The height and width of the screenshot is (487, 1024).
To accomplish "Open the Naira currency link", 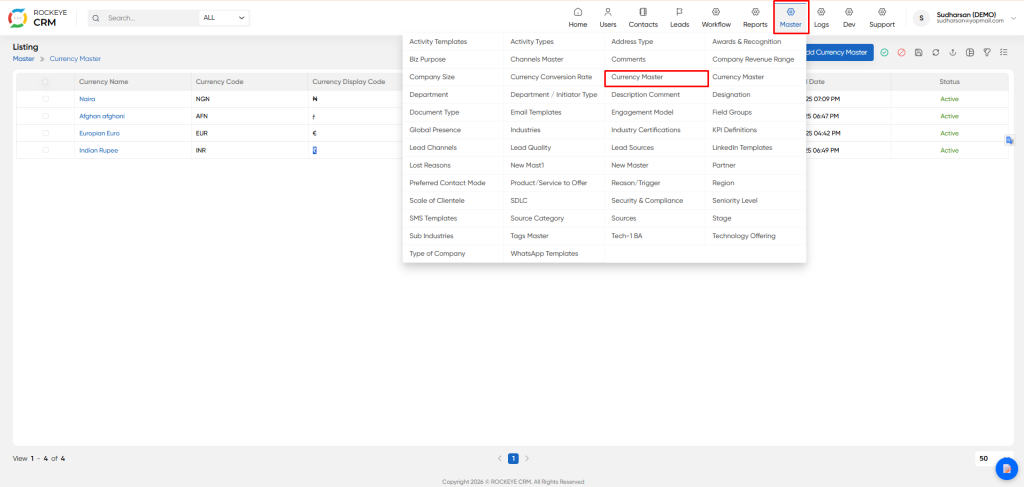I will [x=88, y=99].
